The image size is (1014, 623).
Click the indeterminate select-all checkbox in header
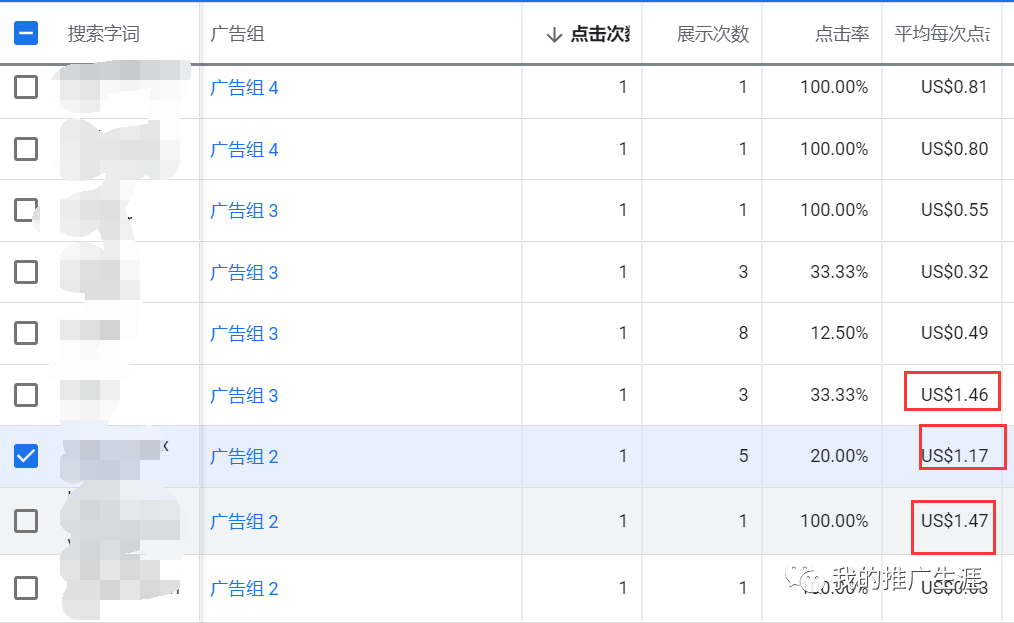[26, 32]
